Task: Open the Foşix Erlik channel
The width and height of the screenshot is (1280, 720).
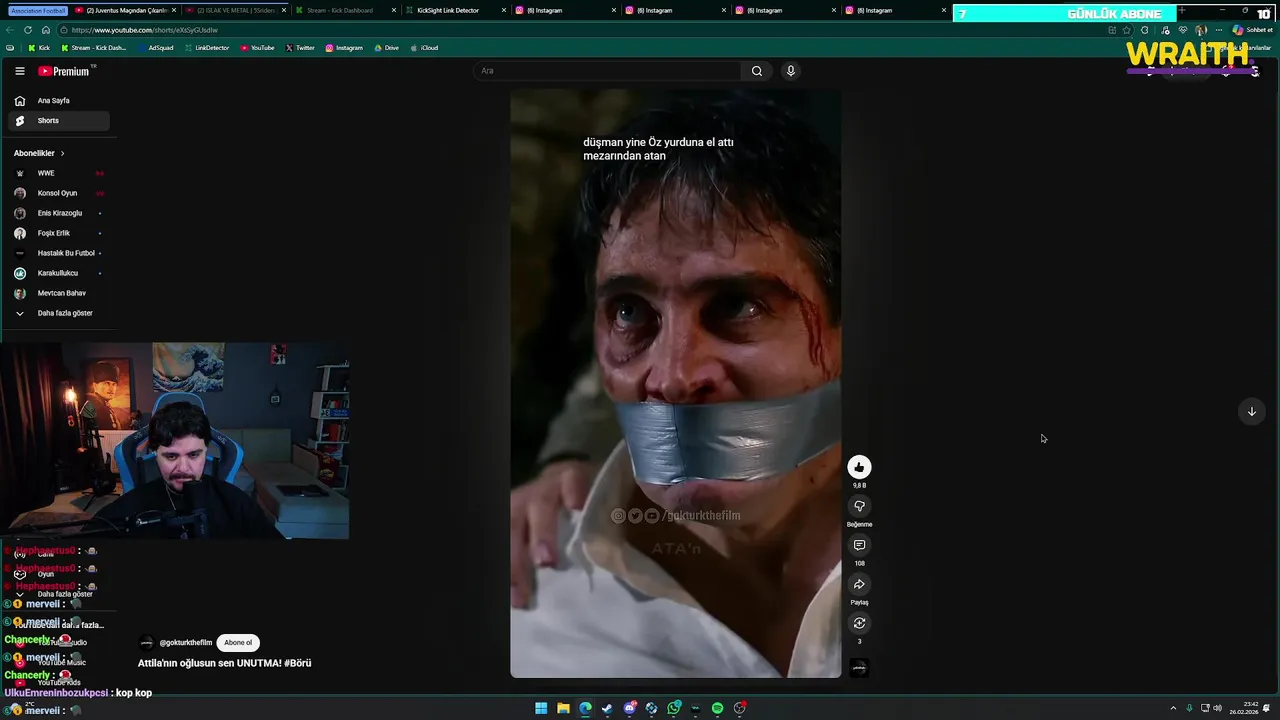Action: [x=59, y=233]
